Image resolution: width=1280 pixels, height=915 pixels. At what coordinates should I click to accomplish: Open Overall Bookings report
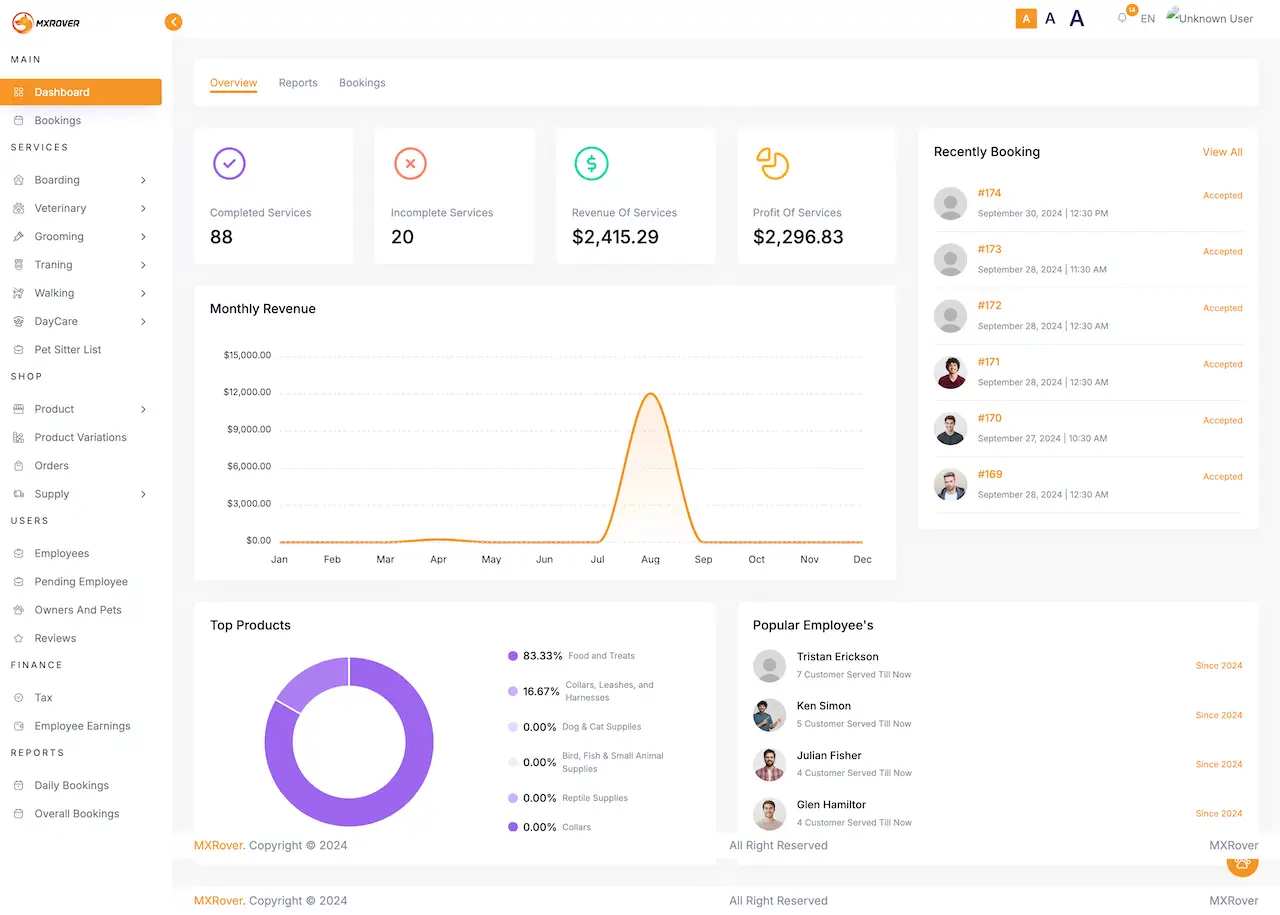coord(76,814)
